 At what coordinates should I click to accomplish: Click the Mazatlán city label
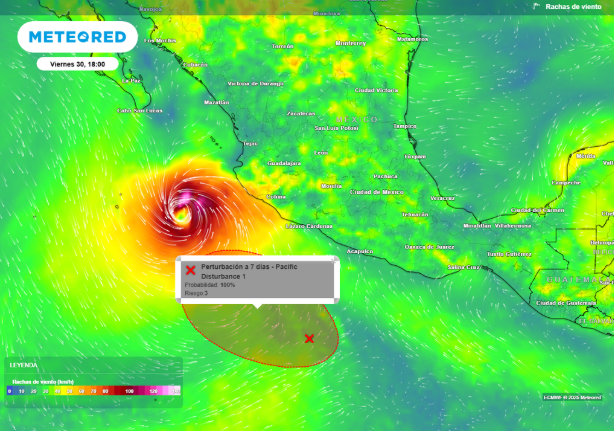tap(217, 102)
